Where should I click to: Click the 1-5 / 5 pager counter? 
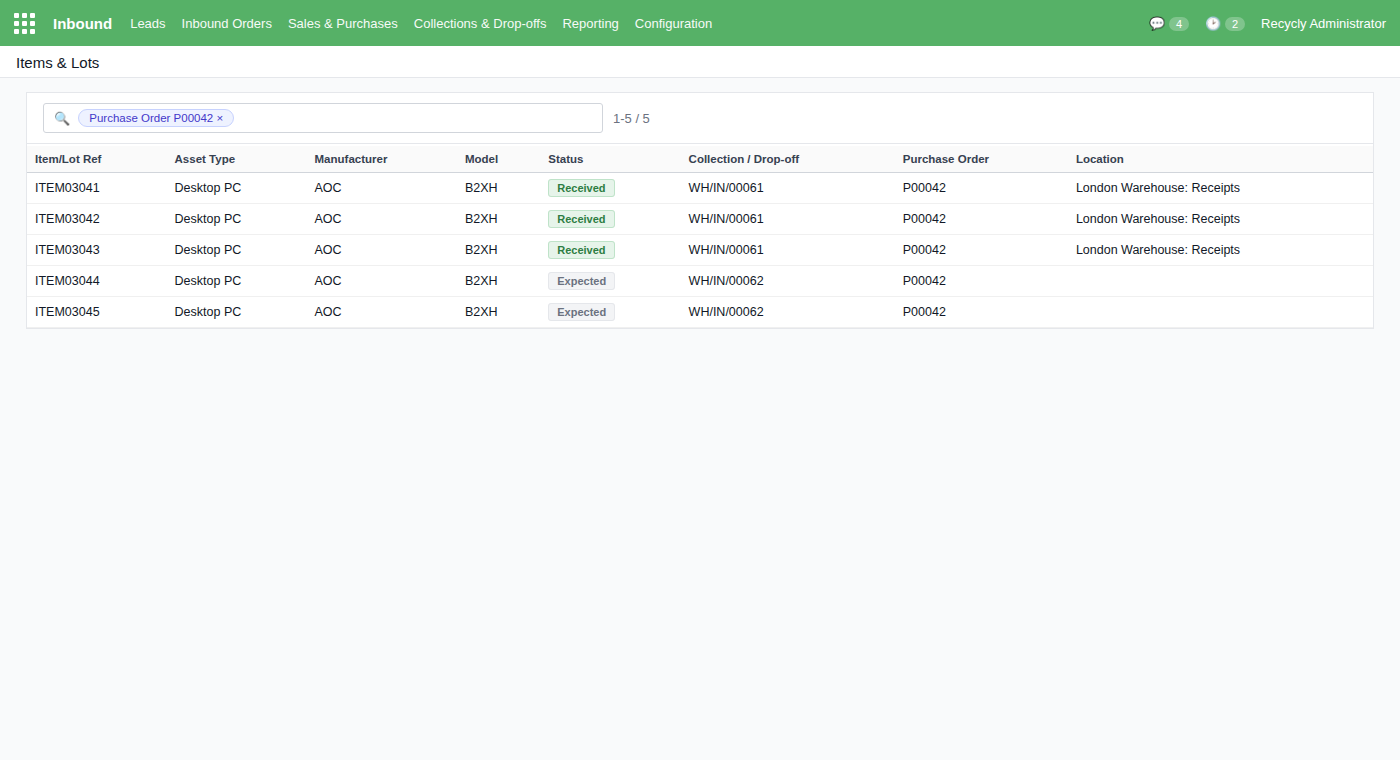pyautogui.click(x=631, y=118)
